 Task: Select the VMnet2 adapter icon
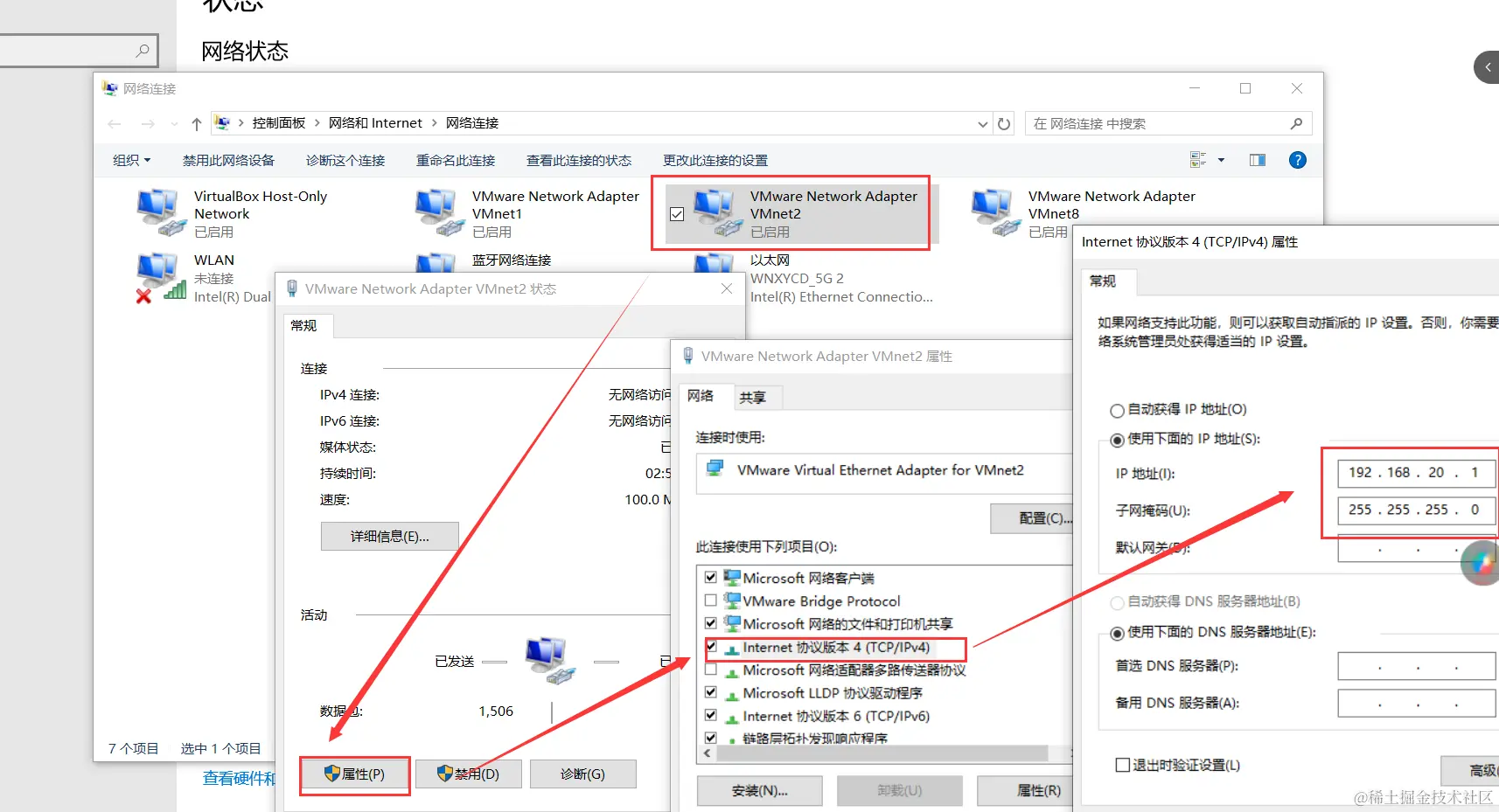coord(717,212)
